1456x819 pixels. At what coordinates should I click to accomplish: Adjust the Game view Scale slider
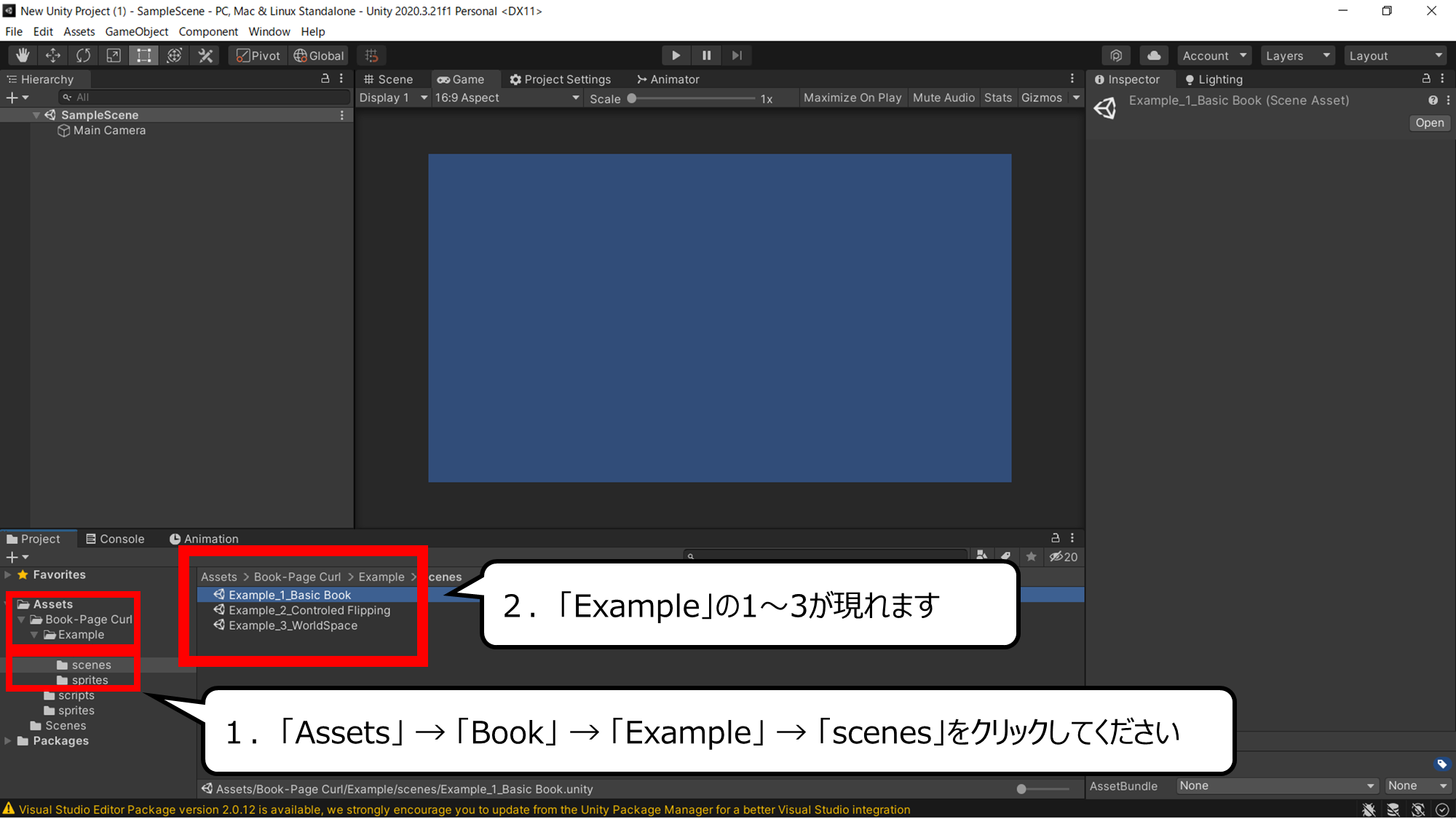[692, 98]
